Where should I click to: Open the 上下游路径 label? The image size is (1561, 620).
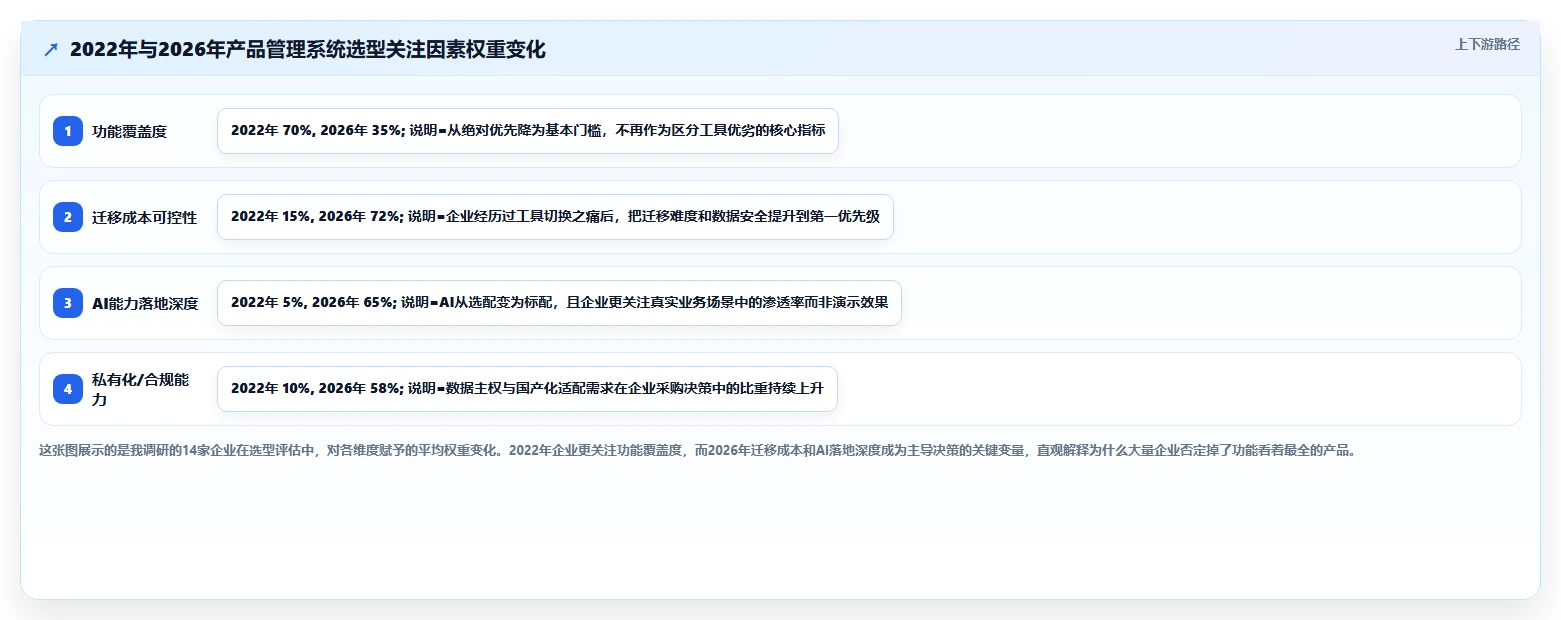point(1487,44)
